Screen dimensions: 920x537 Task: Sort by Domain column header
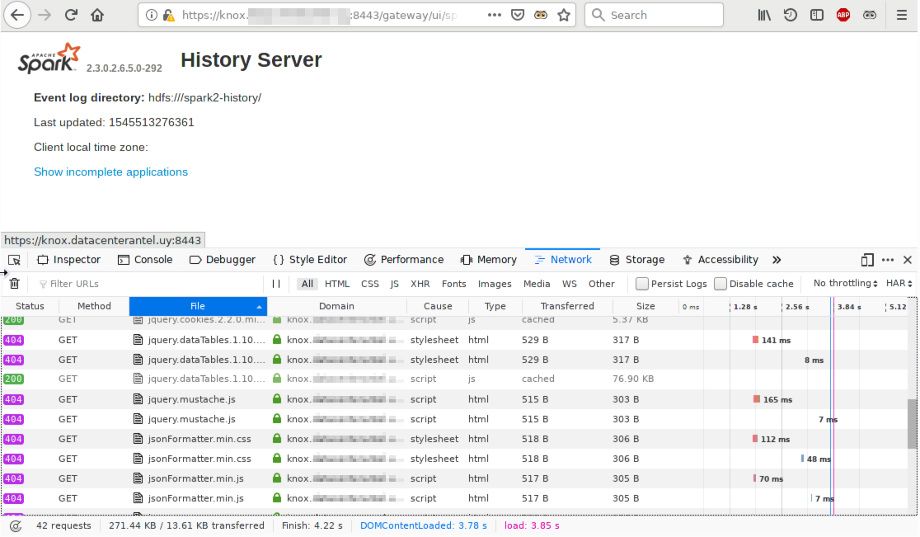(337, 306)
